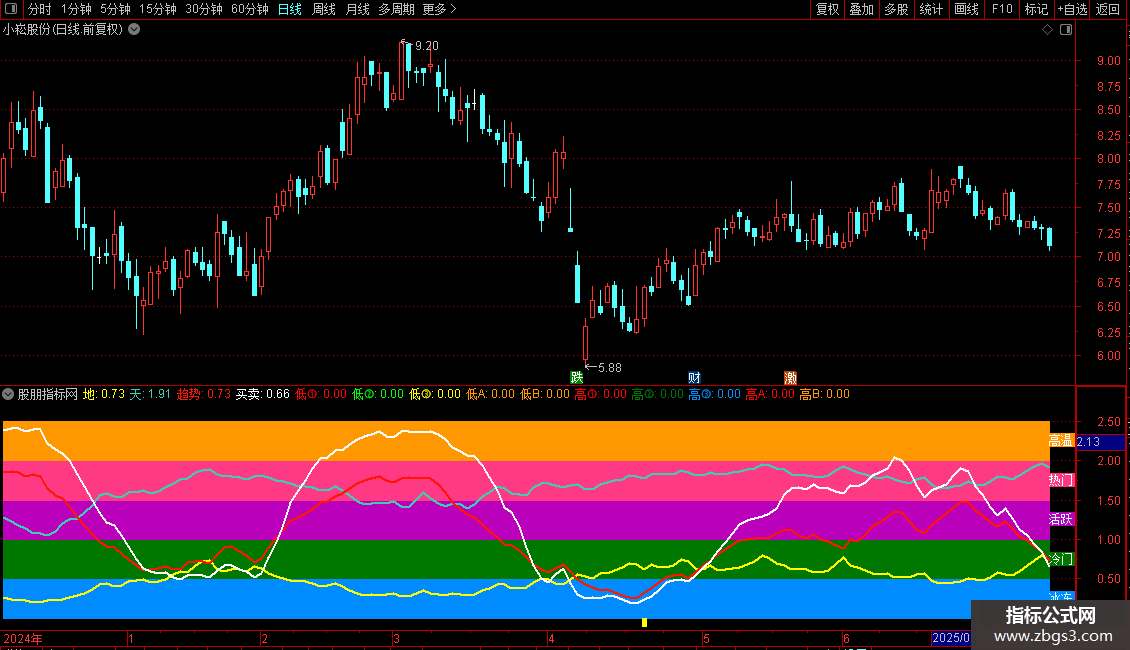Click the 天: 1.91 indicator value
The width and height of the screenshot is (1130, 650).
click(x=150, y=394)
